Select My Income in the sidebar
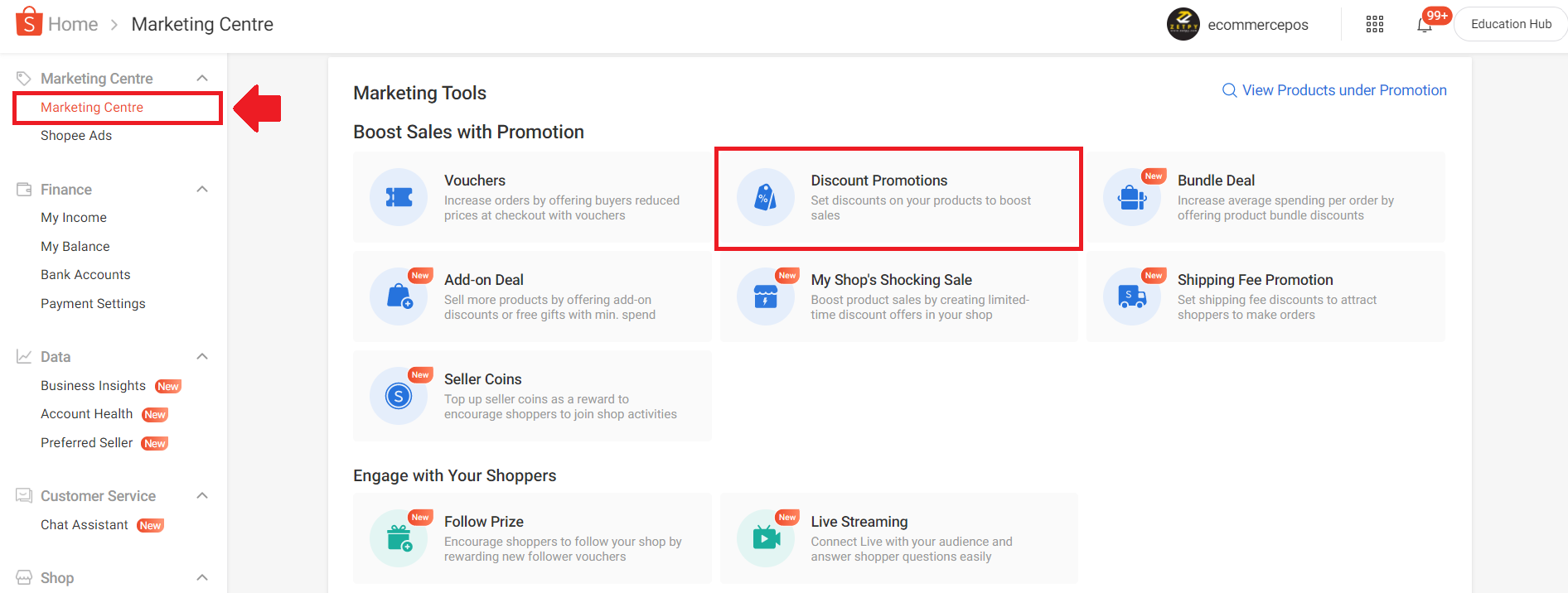The height and width of the screenshot is (593, 1568). pyautogui.click(x=74, y=218)
